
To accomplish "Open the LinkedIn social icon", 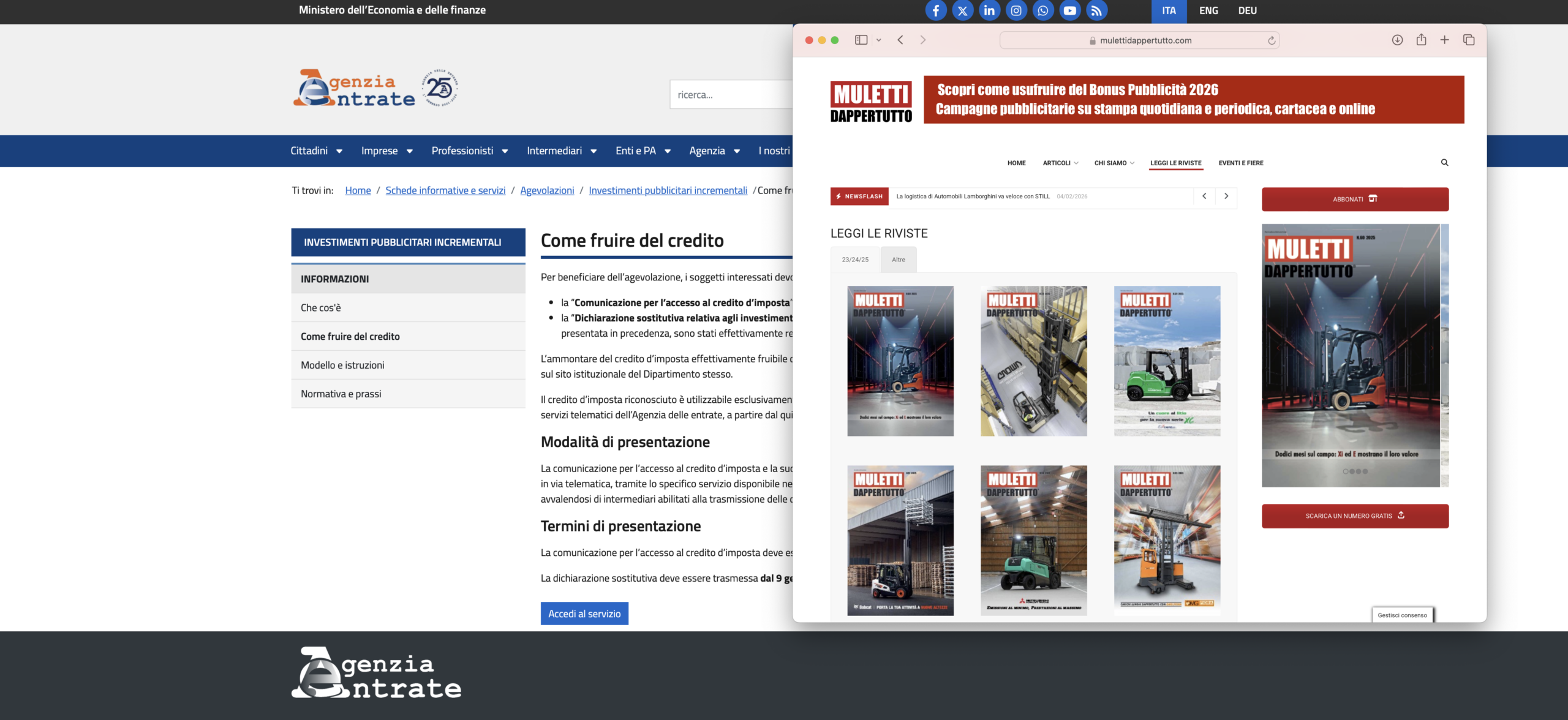I will click(989, 10).
